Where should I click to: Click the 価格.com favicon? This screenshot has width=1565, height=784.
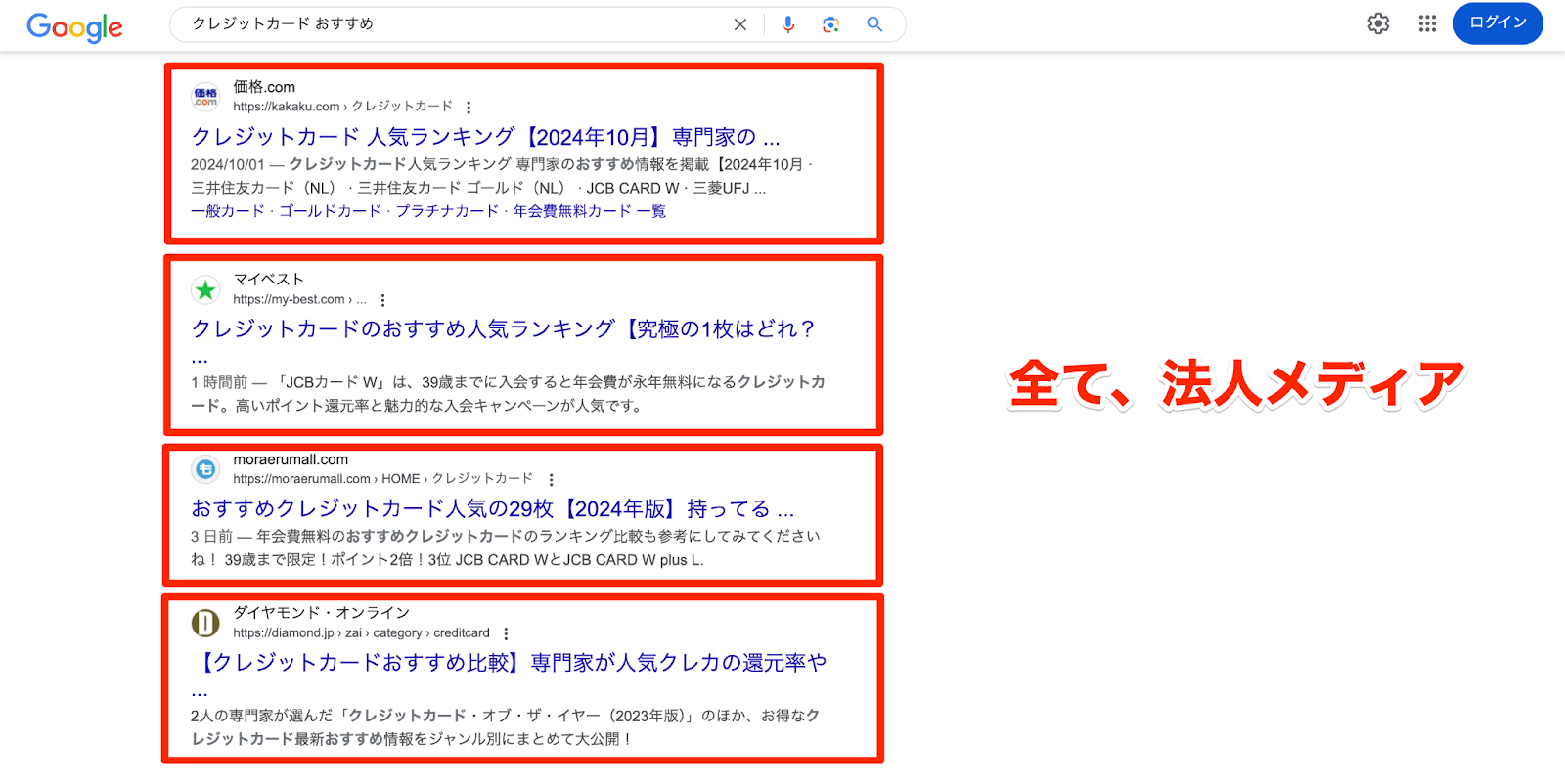pyautogui.click(x=205, y=97)
